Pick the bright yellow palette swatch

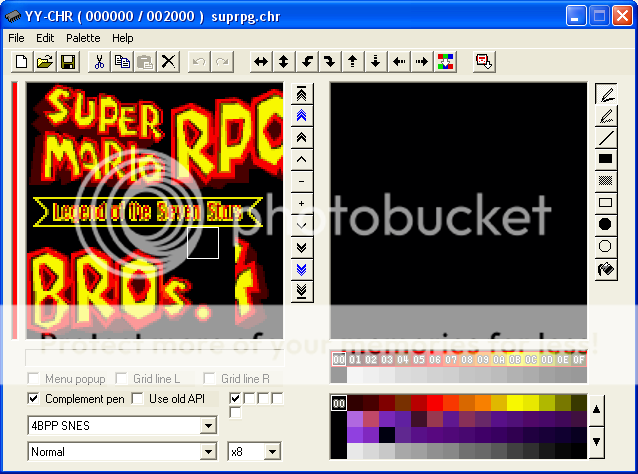(x=515, y=403)
